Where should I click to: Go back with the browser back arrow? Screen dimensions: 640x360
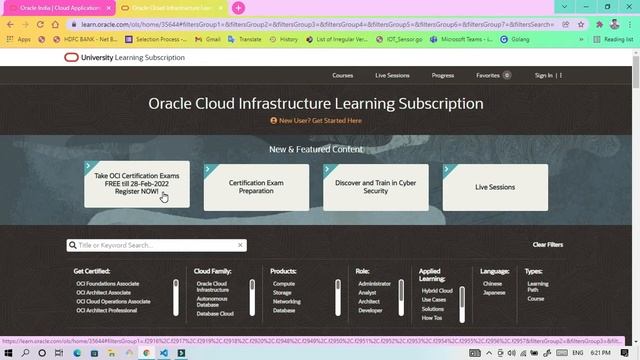point(10,24)
